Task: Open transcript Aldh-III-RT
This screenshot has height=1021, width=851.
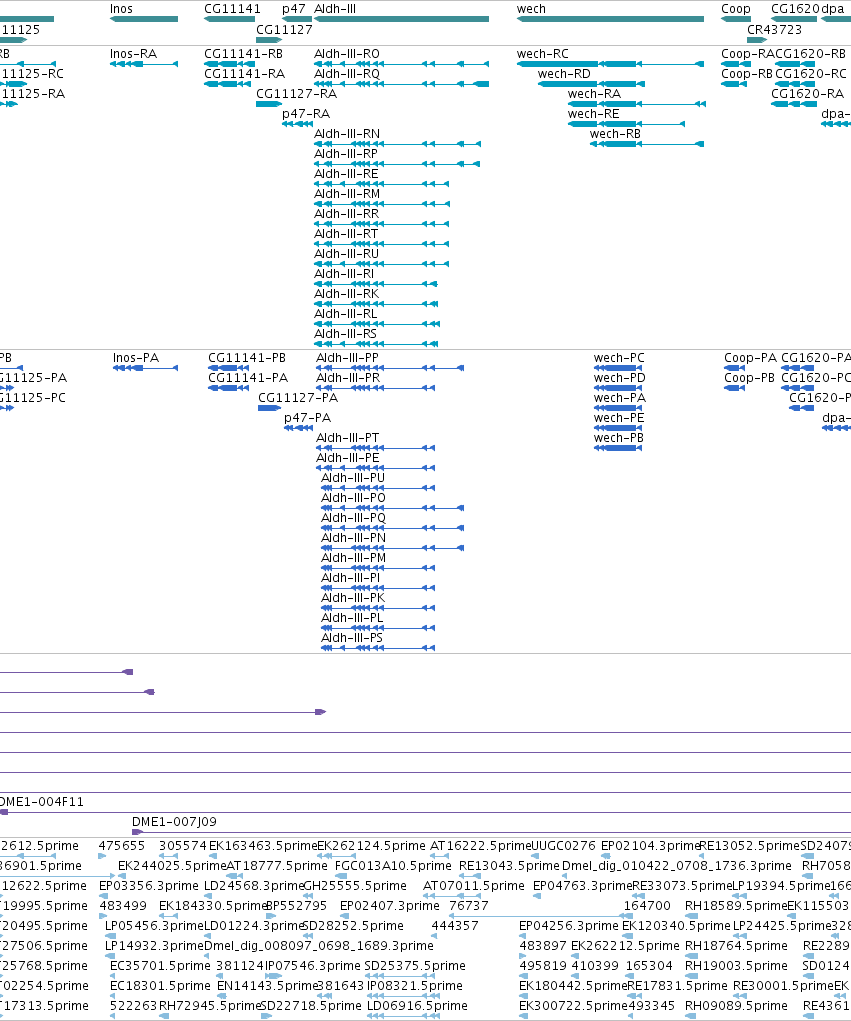Action: pyautogui.click(x=346, y=234)
